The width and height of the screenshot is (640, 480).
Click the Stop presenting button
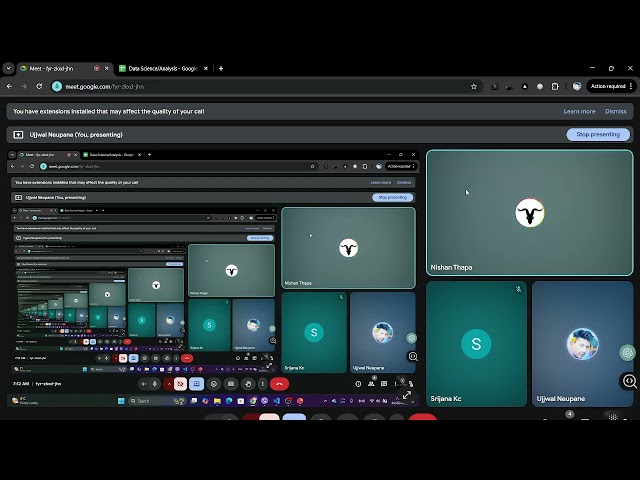598,134
